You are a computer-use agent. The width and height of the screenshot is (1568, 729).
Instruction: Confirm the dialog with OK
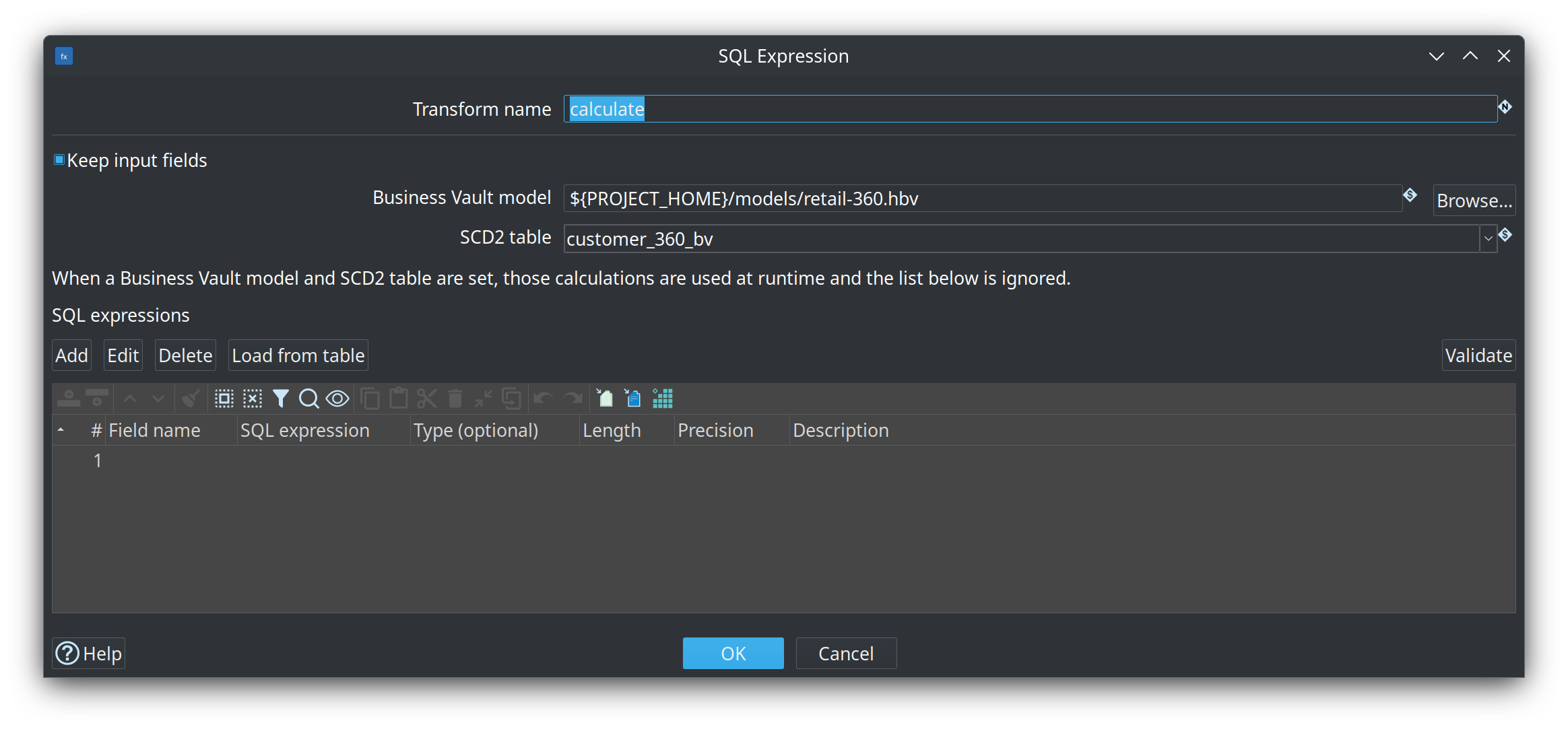pyautogui.click(x=733, y=653)
